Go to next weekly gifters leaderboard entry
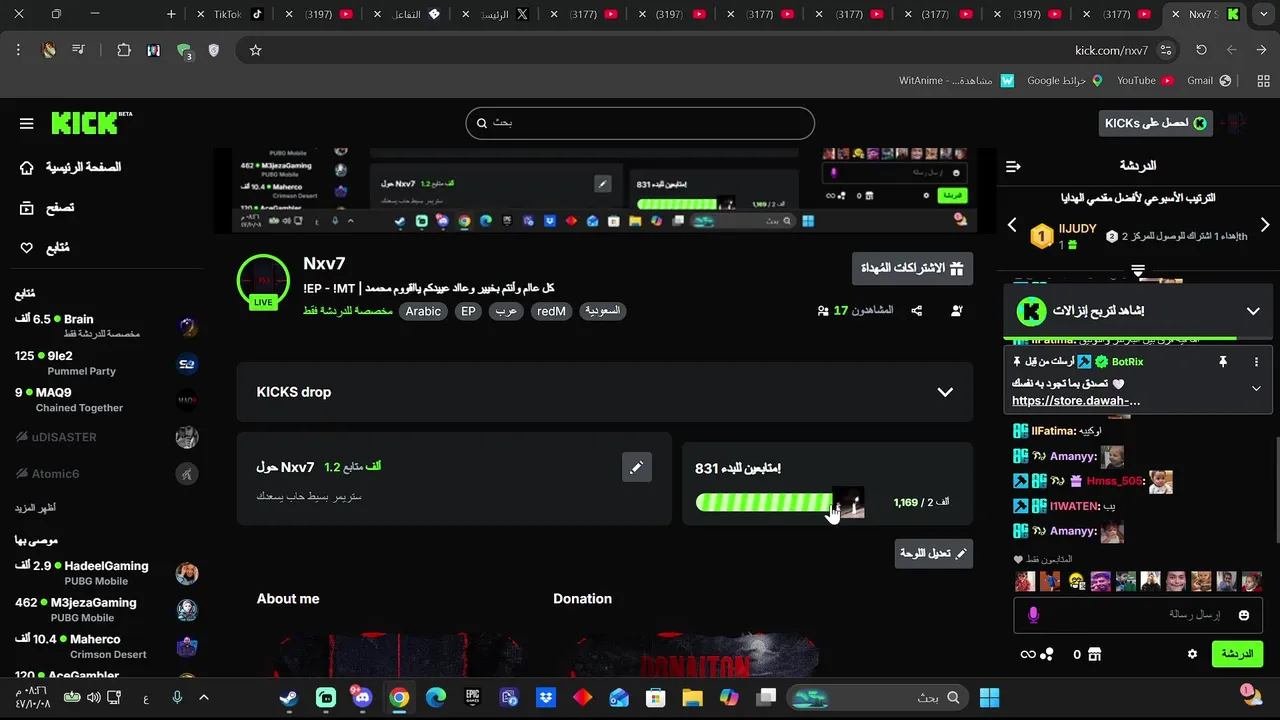The width and height of the screenshot is (1280, 720). [x=1265, y=225]
